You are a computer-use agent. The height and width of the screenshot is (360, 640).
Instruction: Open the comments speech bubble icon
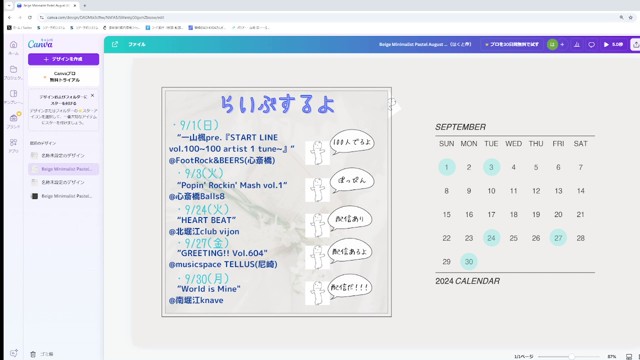point(591,44)
